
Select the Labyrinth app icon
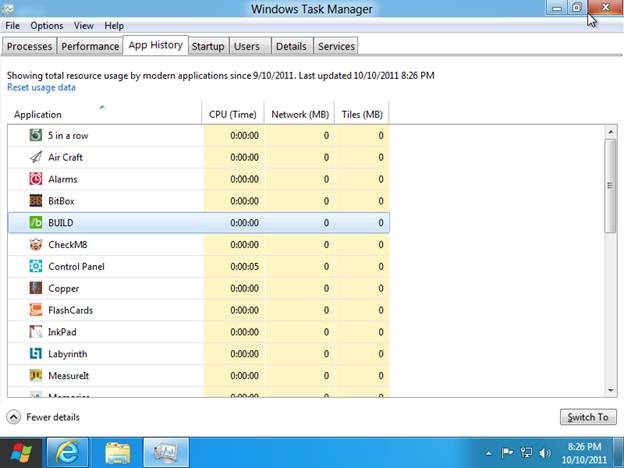(36, 354)
